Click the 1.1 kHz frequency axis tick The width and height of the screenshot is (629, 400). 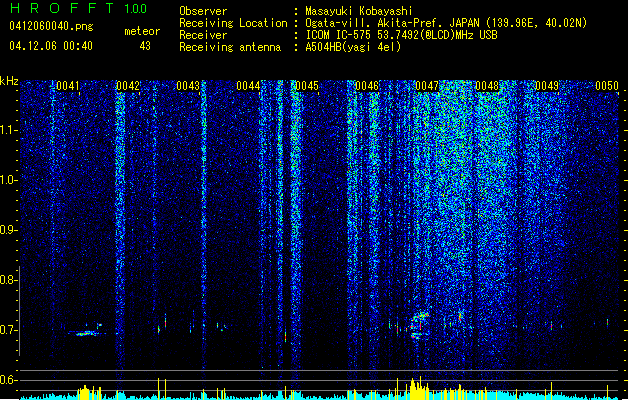9,130
